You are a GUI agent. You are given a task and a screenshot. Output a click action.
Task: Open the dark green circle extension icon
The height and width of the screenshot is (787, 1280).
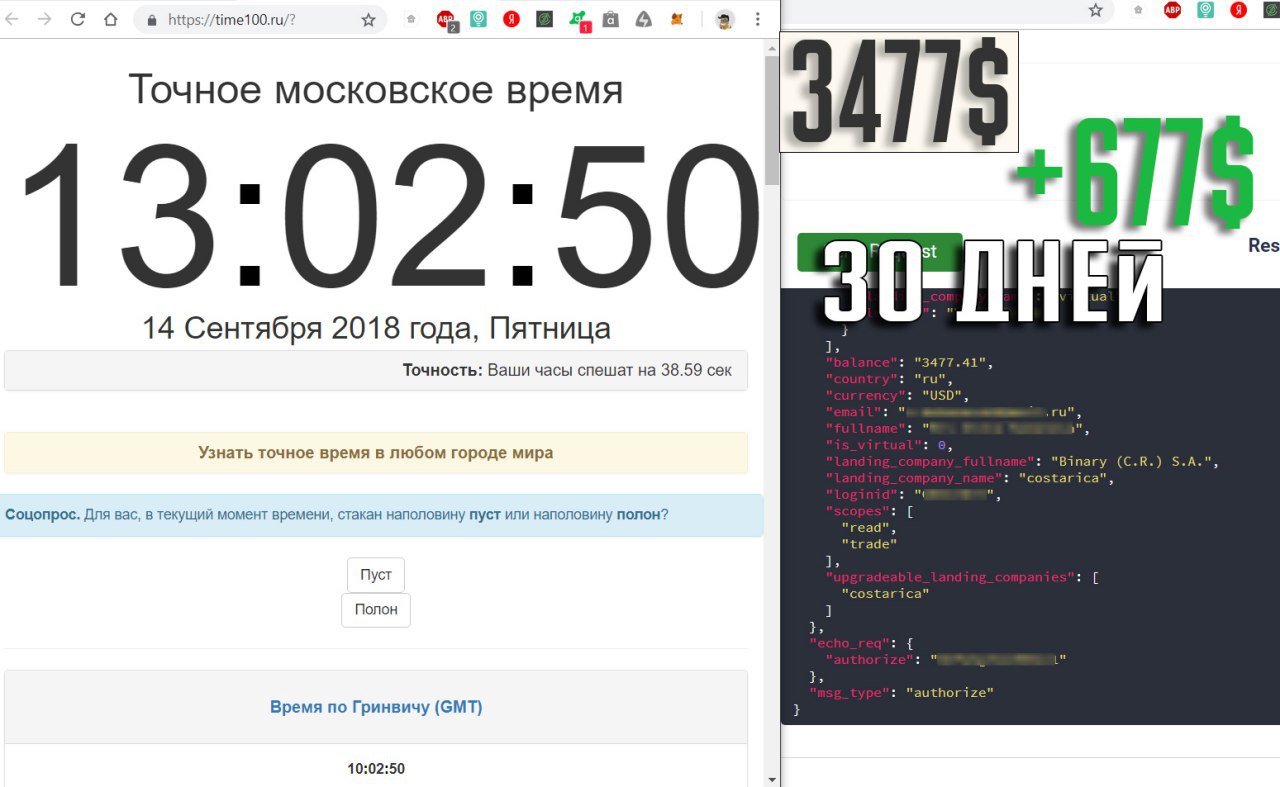(544, 19)
